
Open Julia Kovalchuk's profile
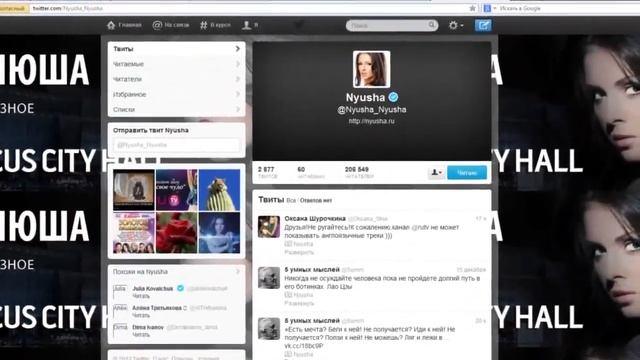[153, 289]
